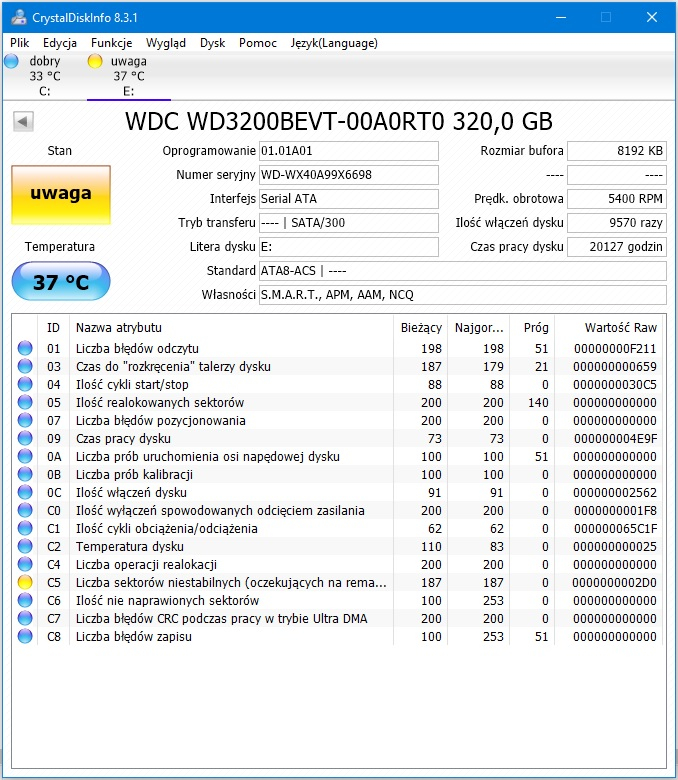Click the blue status icon for attribute 09
The height and width of the screenshot is (780, 678).
(x=25, y=438)
